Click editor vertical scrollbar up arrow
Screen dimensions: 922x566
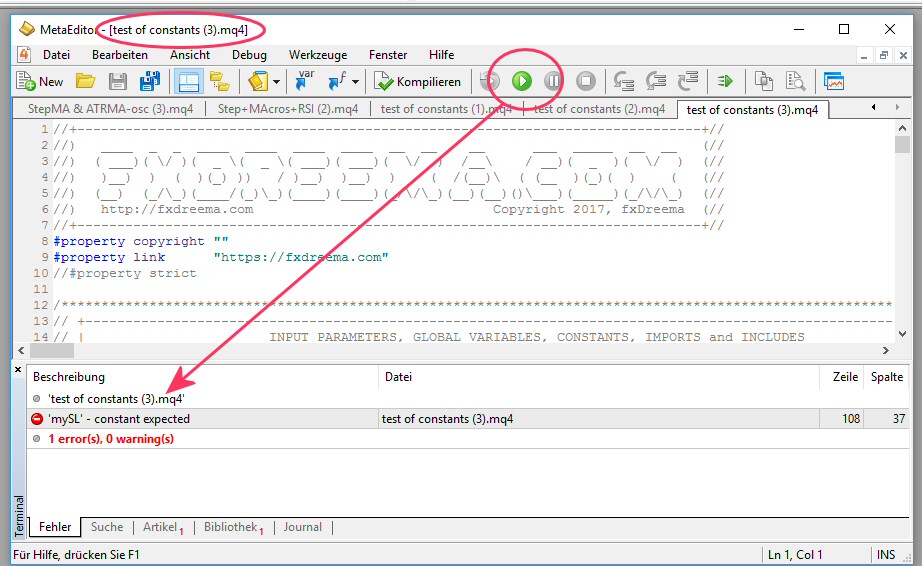pyautogui.click(x=903, y=128)
